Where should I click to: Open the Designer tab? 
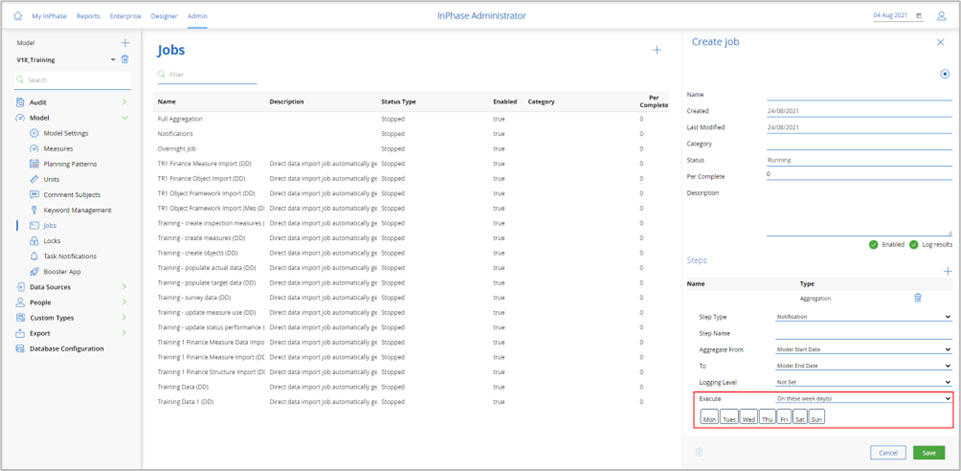164,16
